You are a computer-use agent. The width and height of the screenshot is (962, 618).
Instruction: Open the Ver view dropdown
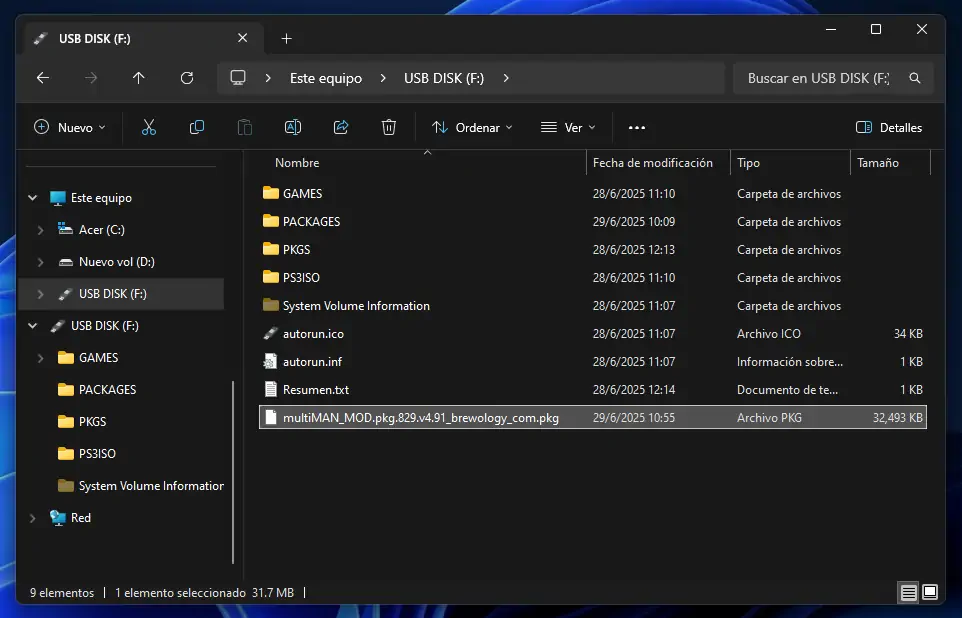pos(568,127)
